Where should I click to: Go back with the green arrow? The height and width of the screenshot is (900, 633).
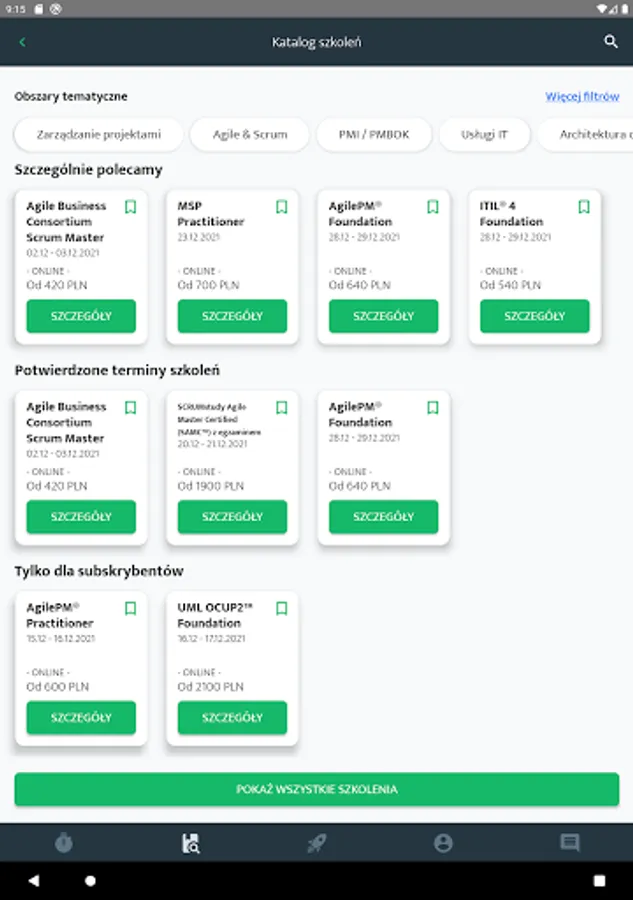point(22,42)
